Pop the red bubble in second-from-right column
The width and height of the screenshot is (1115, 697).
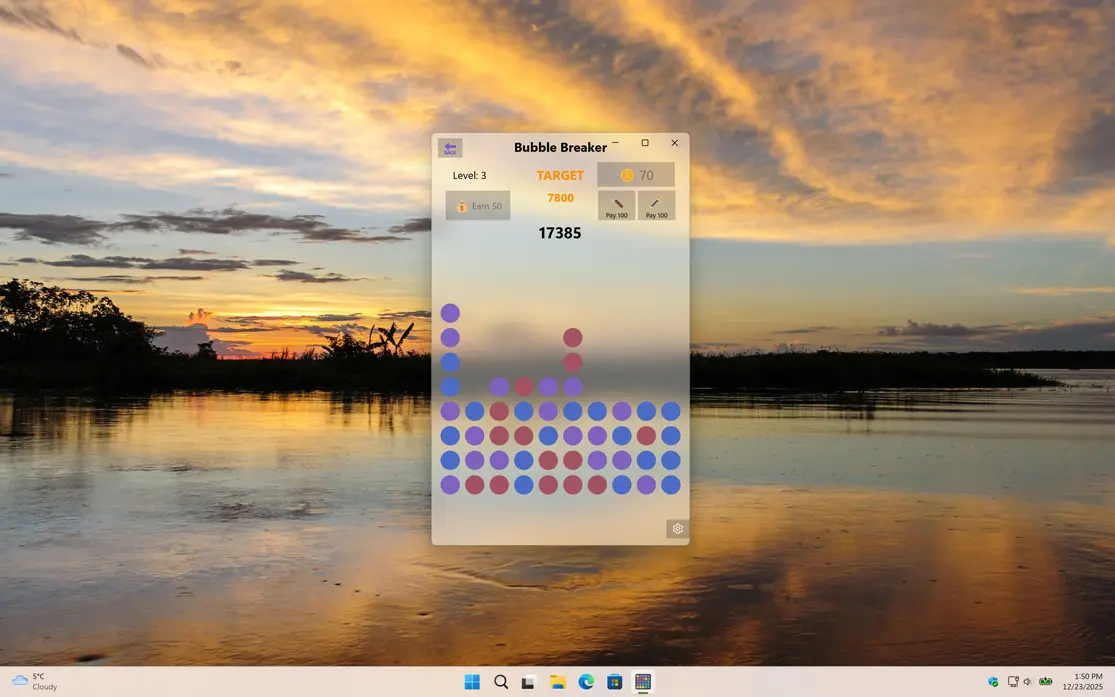[x=646, y=436]
